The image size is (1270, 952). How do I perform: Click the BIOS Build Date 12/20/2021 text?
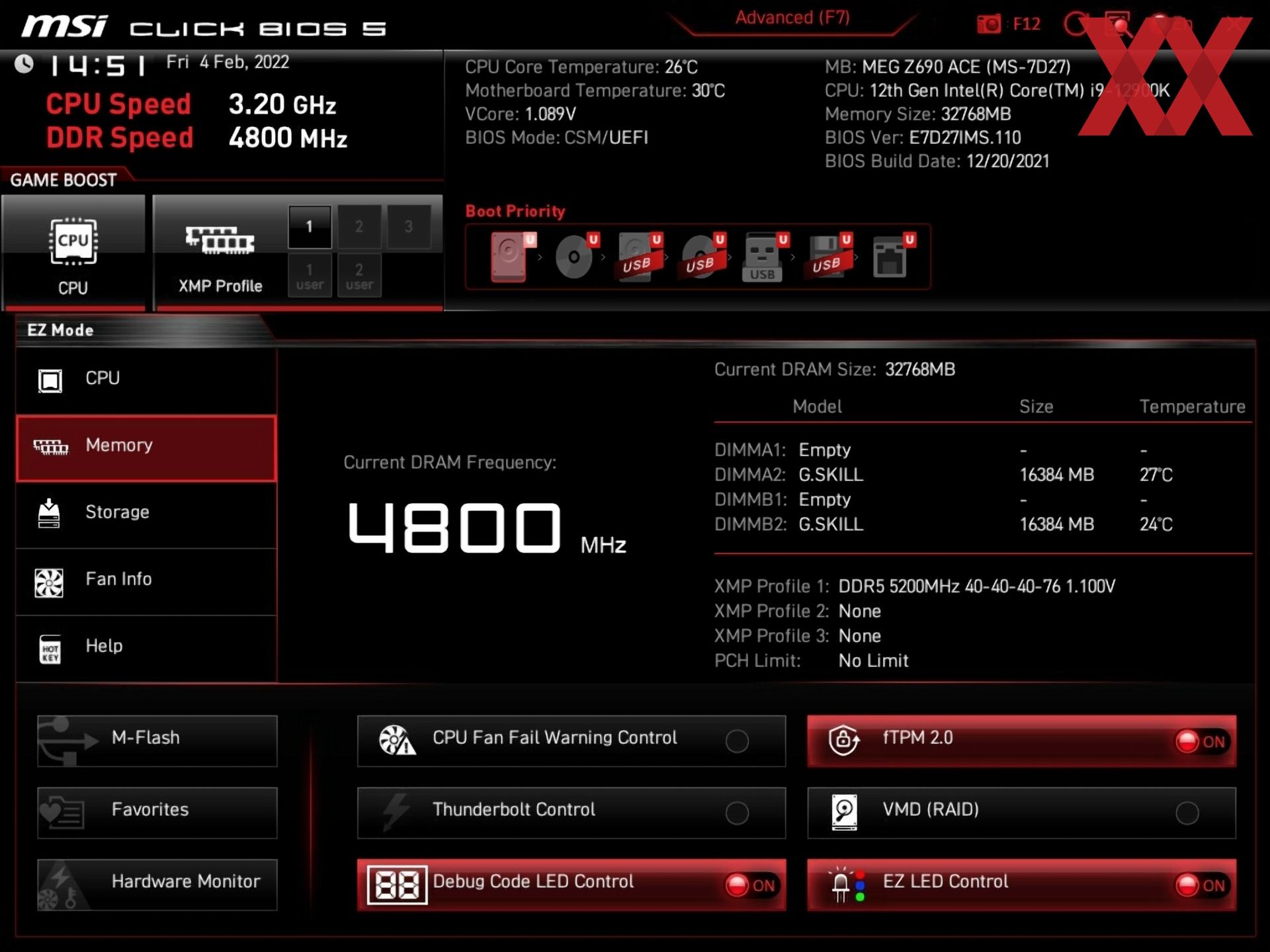pyautogui.click(x=937, y=161)
